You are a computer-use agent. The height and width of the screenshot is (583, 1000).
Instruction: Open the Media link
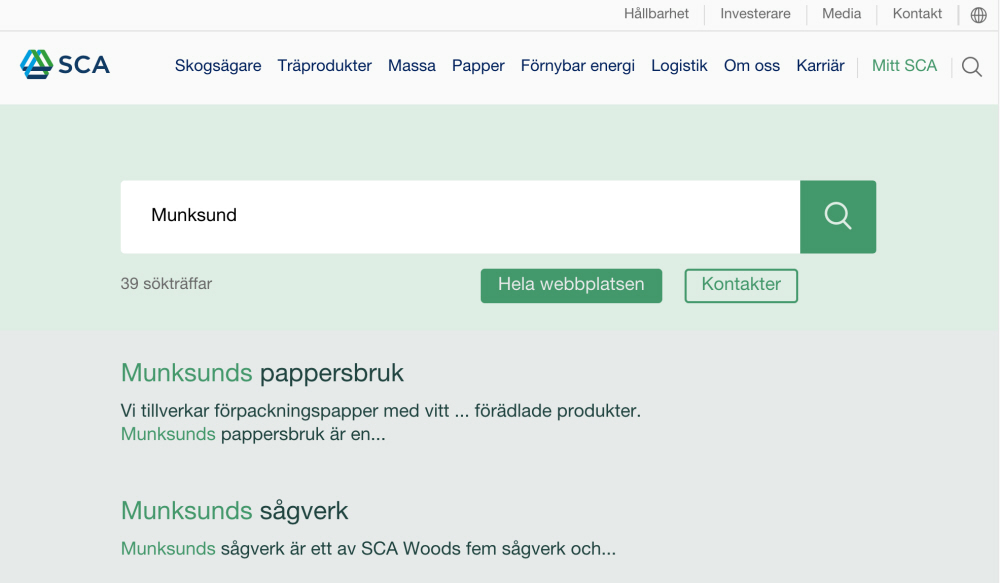pos(841,13)
